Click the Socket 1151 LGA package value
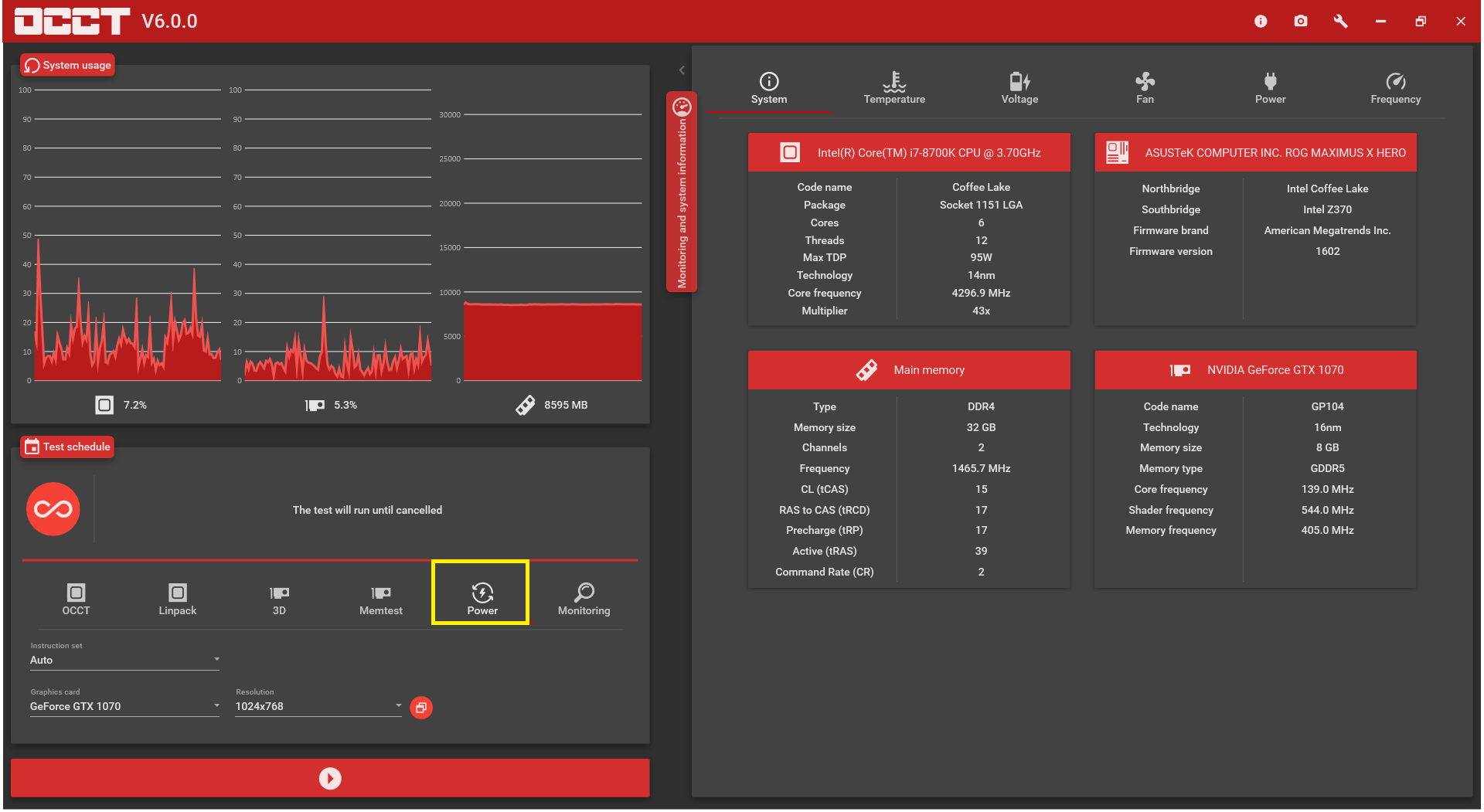The width and height of the screenshot is (1484, 812). coord(981,205)
